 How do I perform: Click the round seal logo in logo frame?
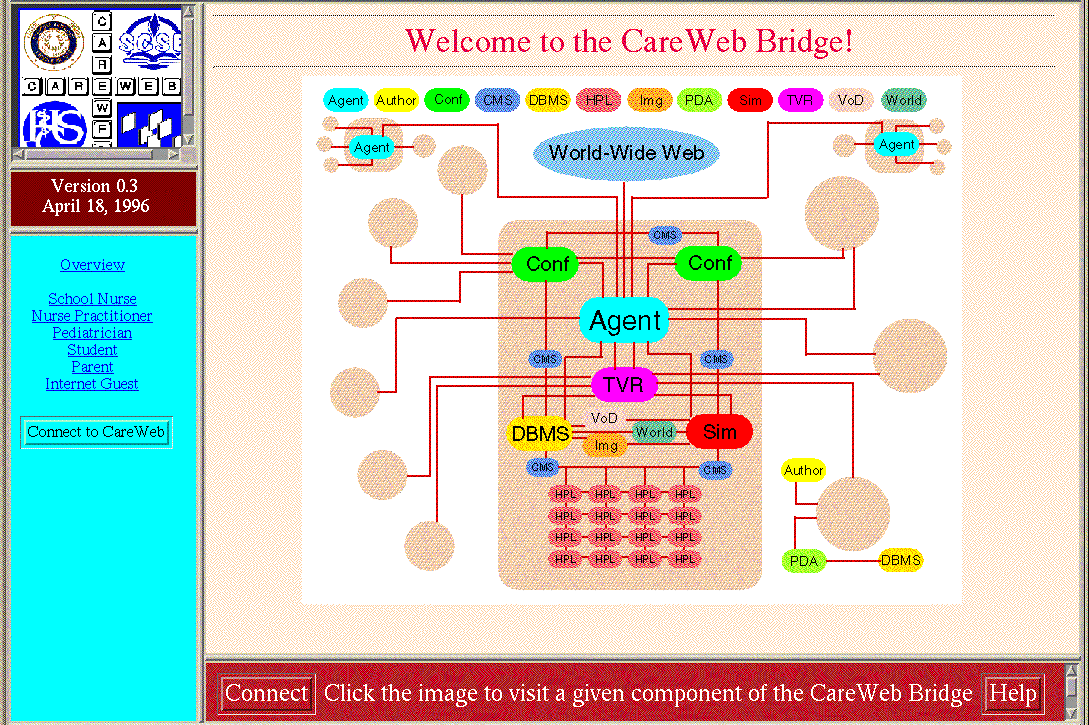coord(54,42)
